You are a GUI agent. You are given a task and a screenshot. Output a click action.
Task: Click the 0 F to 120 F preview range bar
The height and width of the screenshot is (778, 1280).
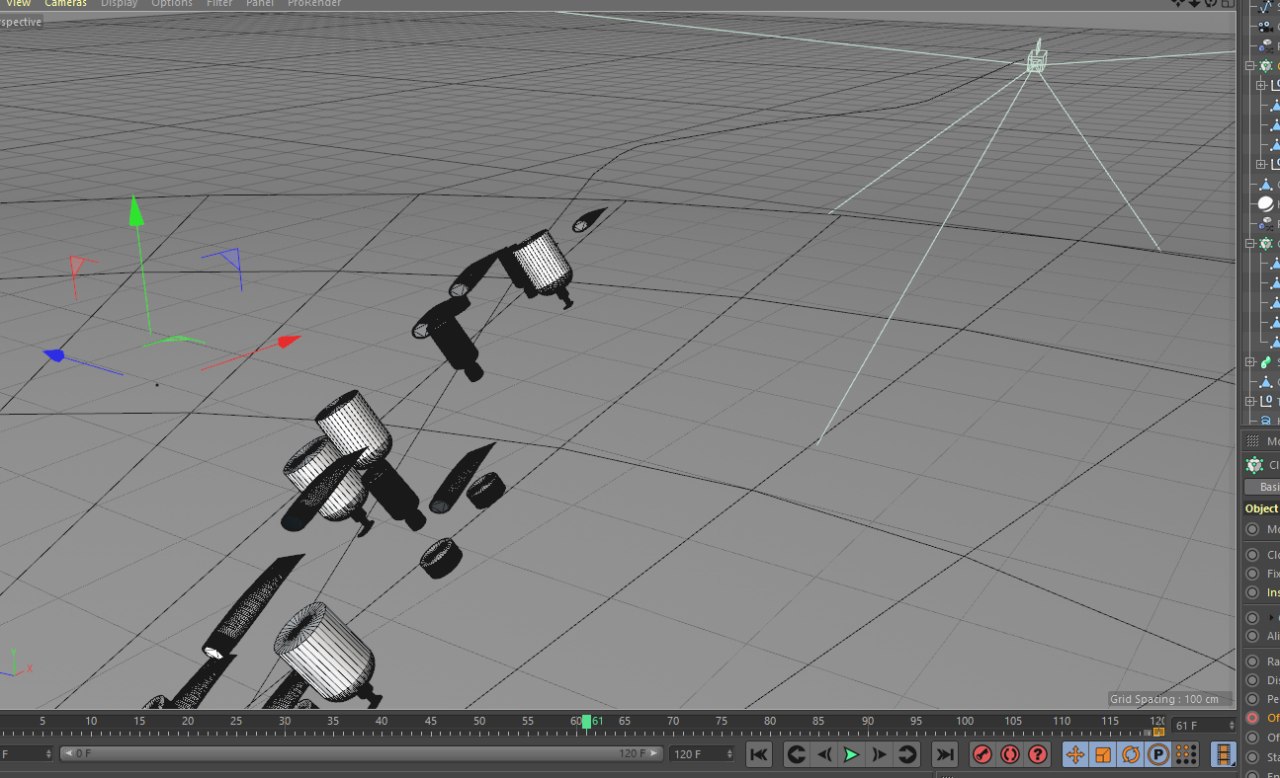point(361,754)
